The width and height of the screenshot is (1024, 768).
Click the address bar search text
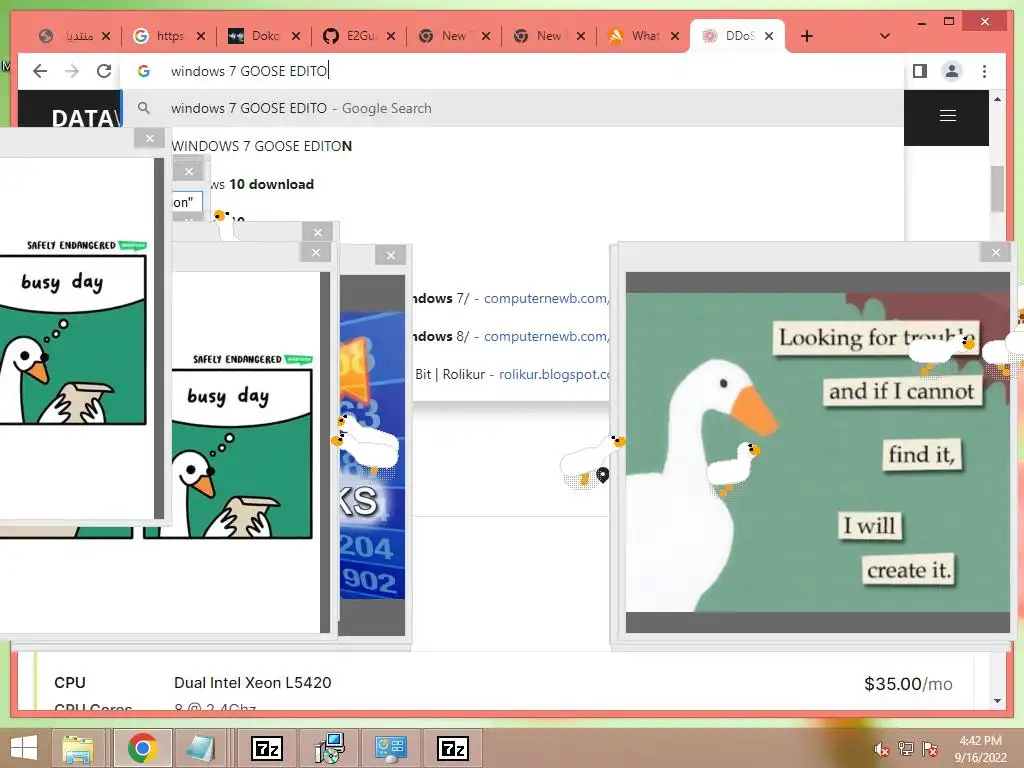coord(249,71)
